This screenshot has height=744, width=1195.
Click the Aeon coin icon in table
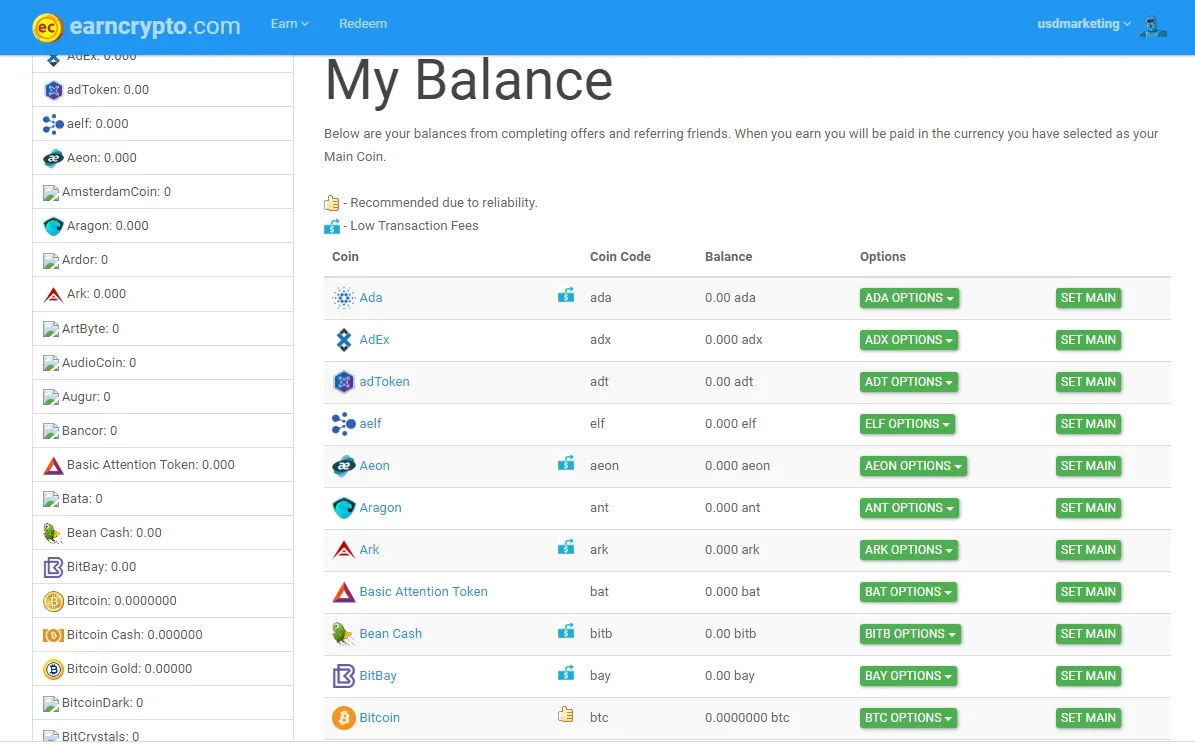(x=344, y=466)
